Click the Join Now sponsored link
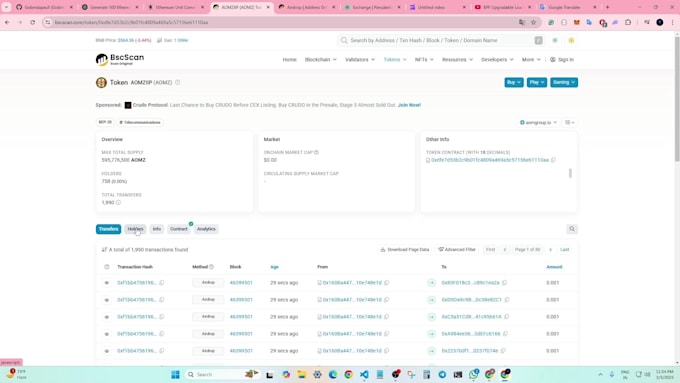The width and height of the screenshot is (680, 383). click(409, 105)
